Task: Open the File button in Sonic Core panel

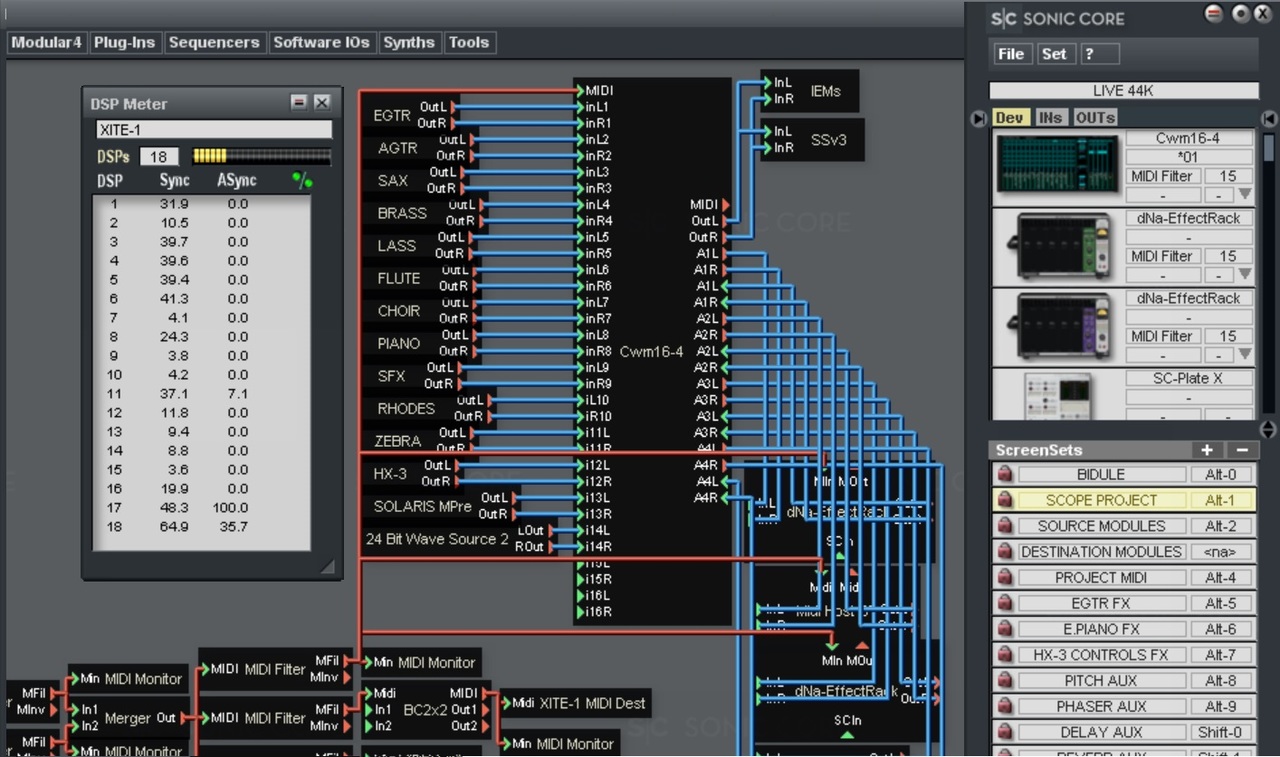Action: [x=1011, y=54]
